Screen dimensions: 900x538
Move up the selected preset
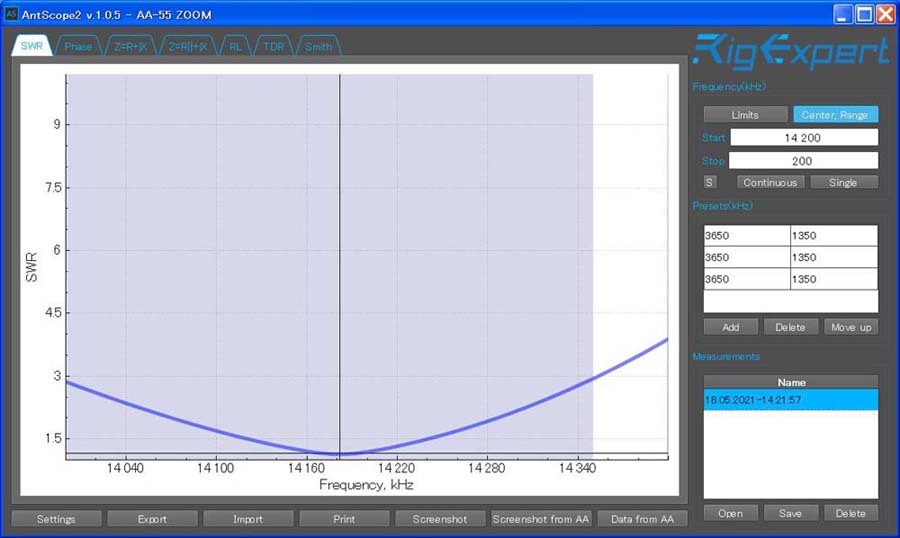click(851, 327)
